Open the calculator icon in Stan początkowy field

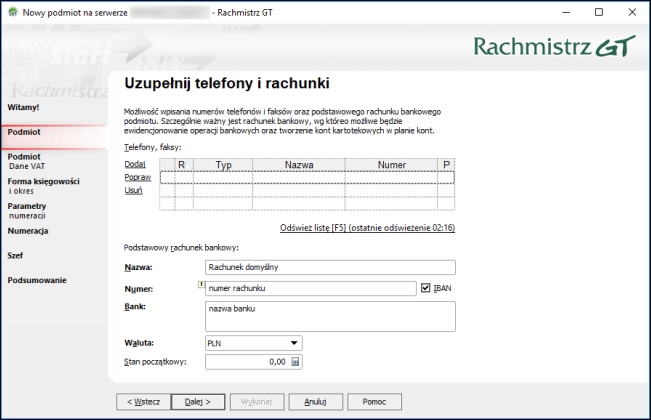(x=295, y=362)
